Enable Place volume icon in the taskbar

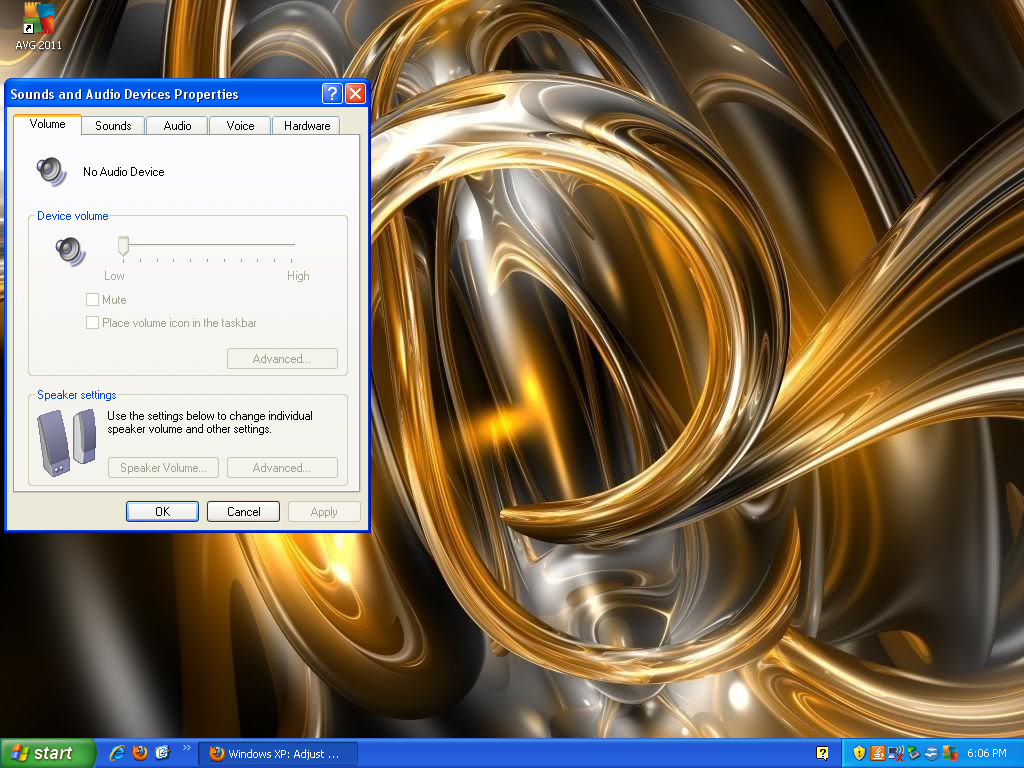coord(92,323)
